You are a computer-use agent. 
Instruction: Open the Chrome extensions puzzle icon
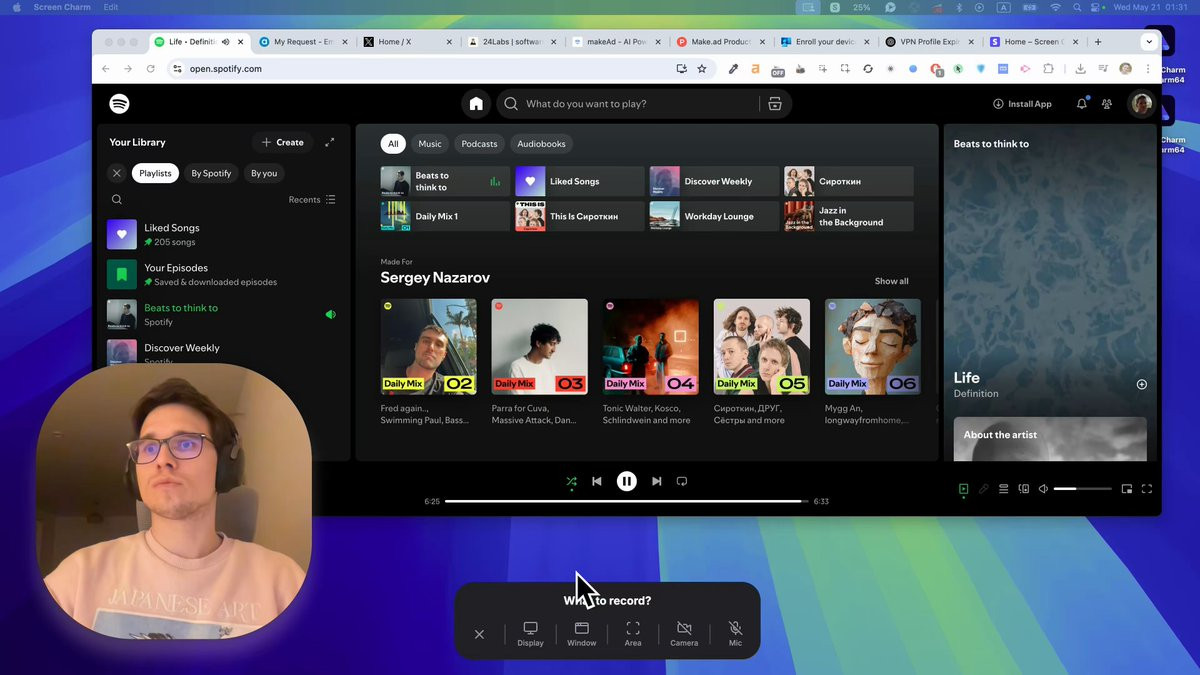pyautogui.click(x=1048, y=69)
